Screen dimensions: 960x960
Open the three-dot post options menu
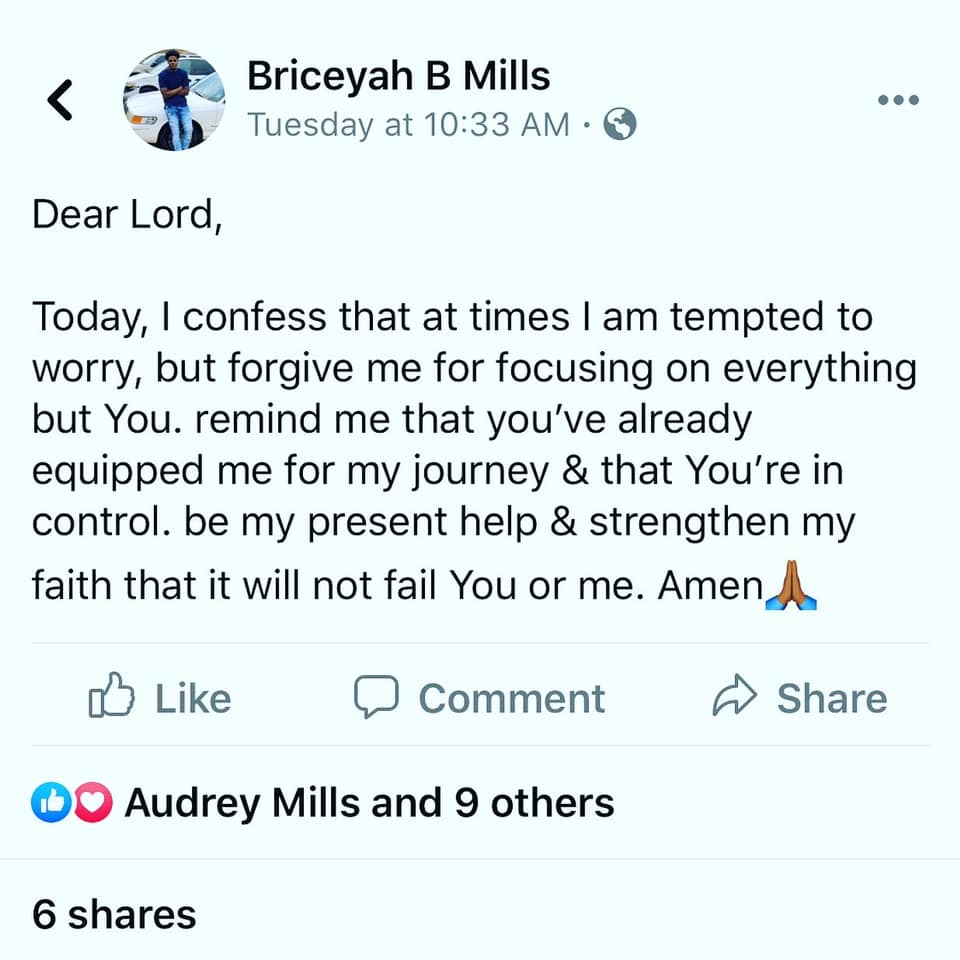[x=897, y=100]
